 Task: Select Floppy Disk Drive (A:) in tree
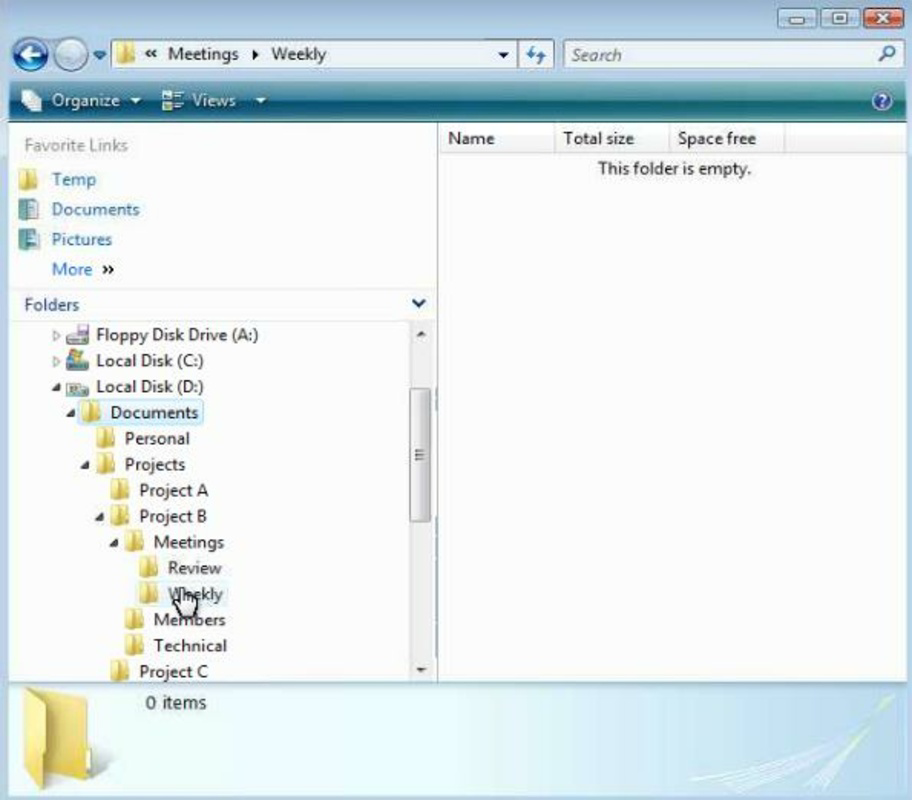tap(177, 335)
